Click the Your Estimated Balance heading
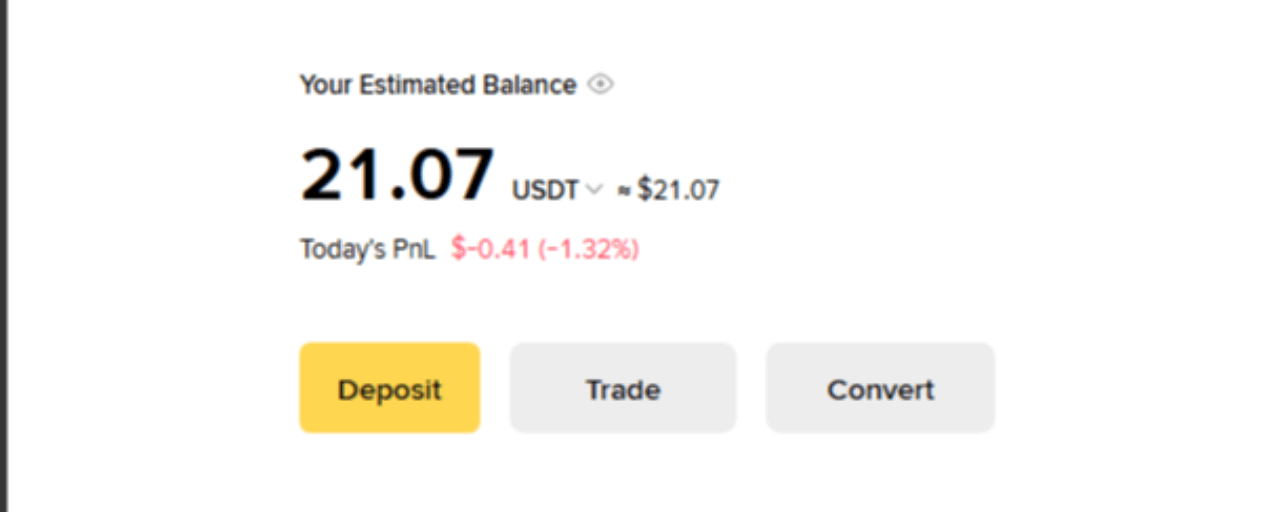 437,85
